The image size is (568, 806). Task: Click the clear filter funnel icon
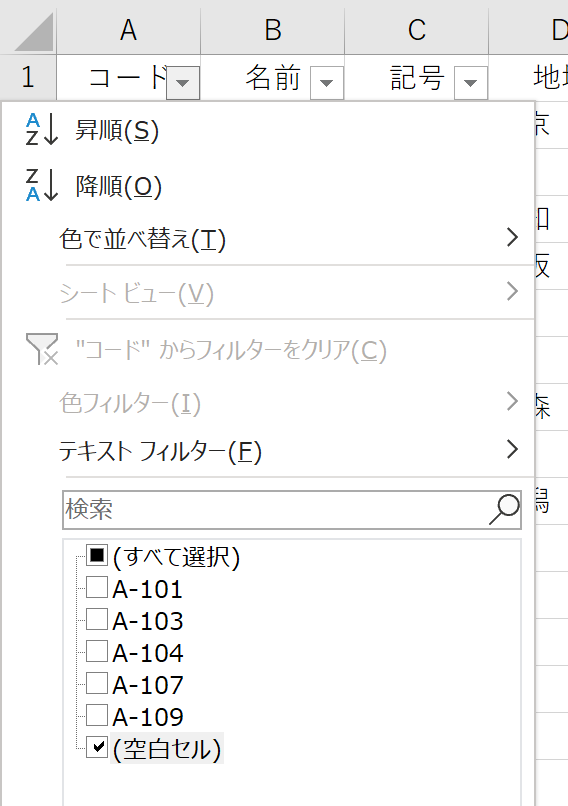pyautogui.click(x=42, y=349)
